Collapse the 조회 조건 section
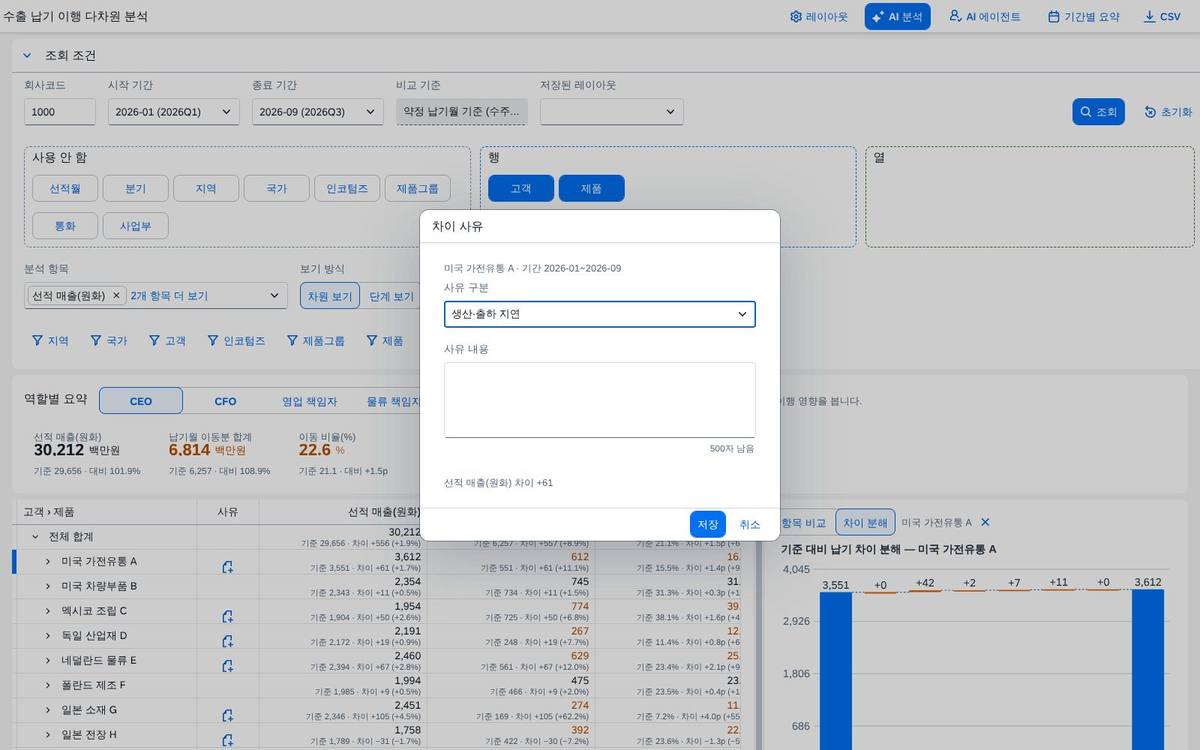Image resolution: width=1200 pixels, height=750 pixels. coord(27,56)
